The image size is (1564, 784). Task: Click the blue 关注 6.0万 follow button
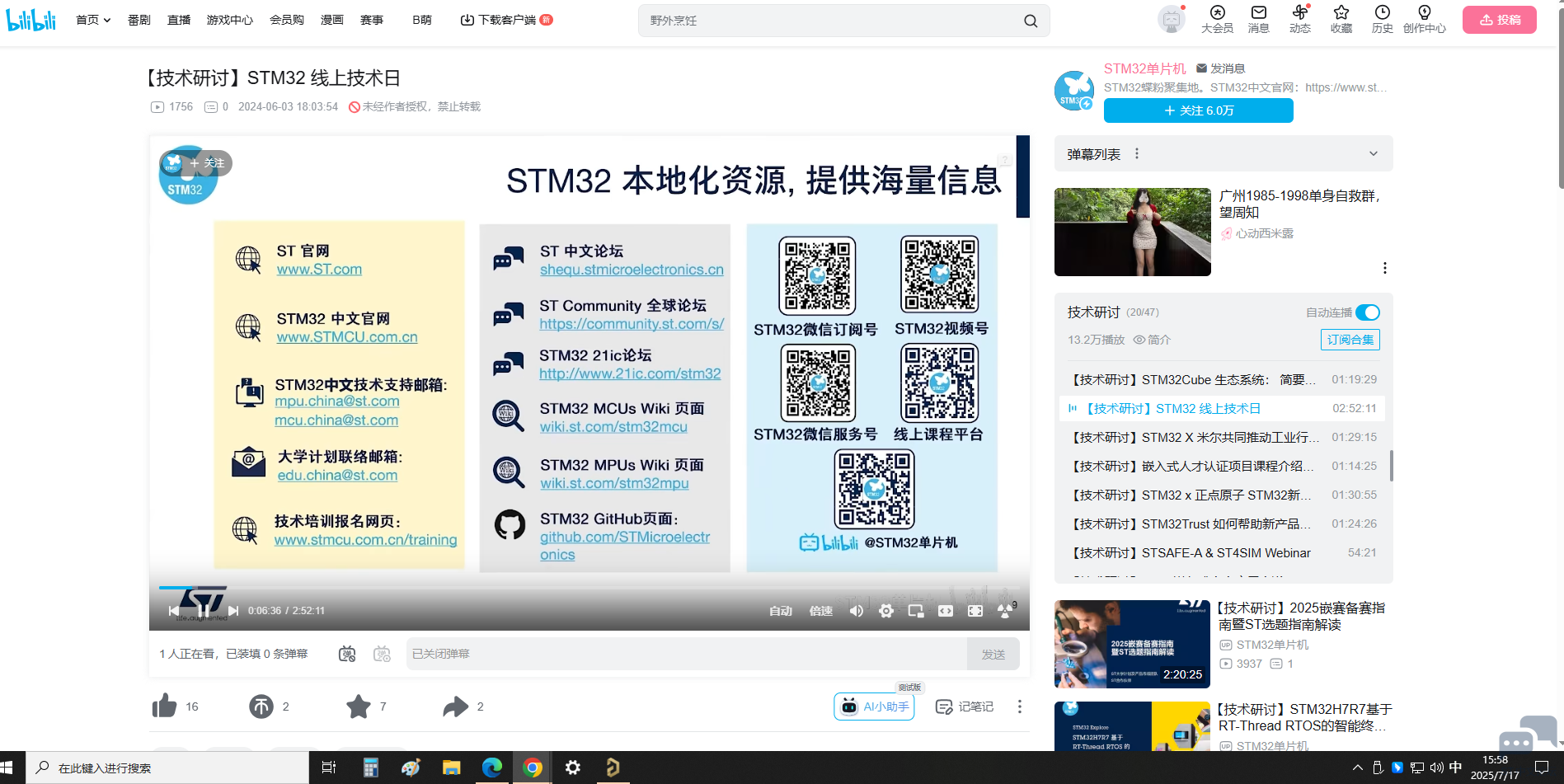1199,110
